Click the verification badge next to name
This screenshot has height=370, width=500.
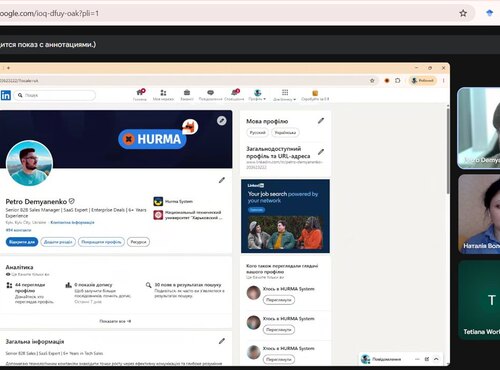coord(72,201)
